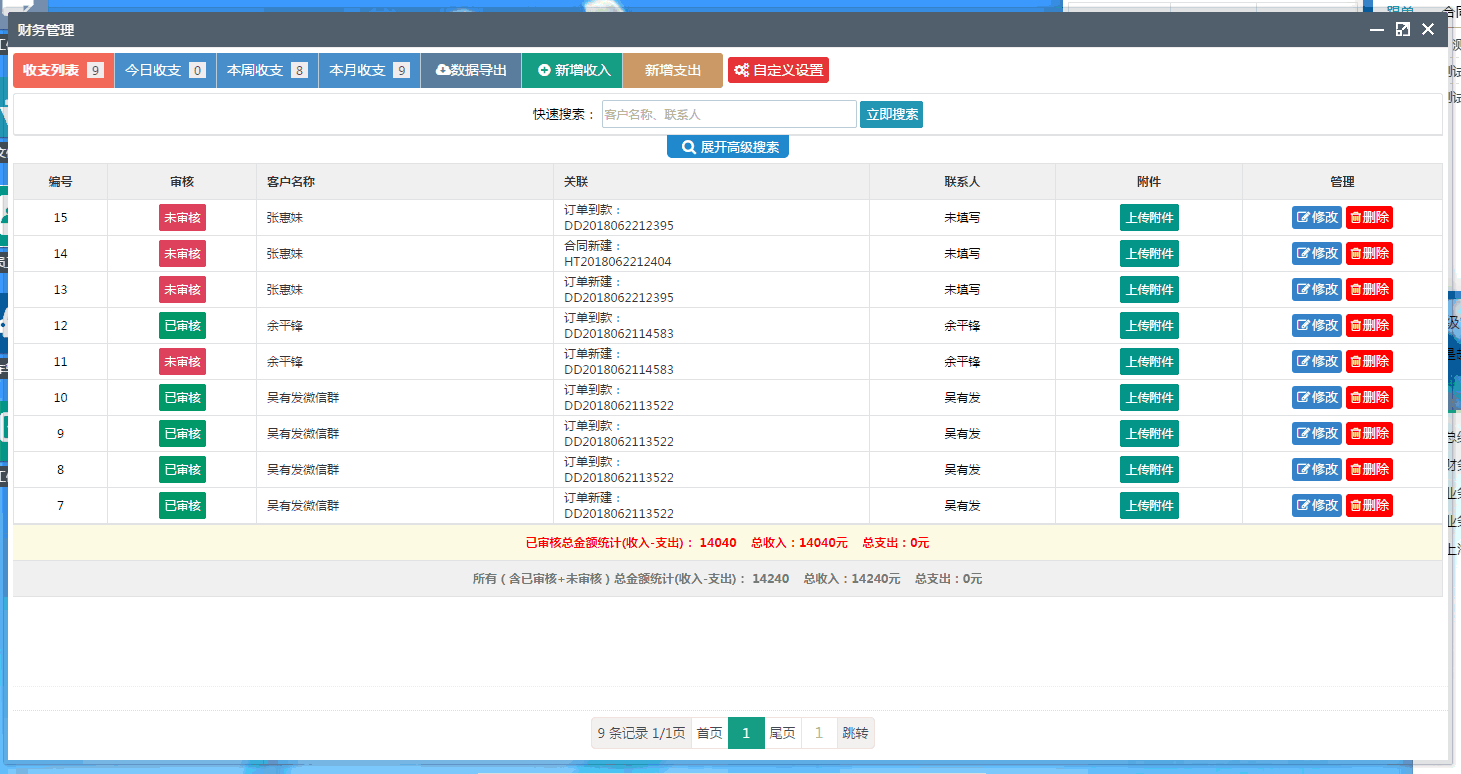
Task: Toggle 未审核 status for record 15
Action: (182, 218)
